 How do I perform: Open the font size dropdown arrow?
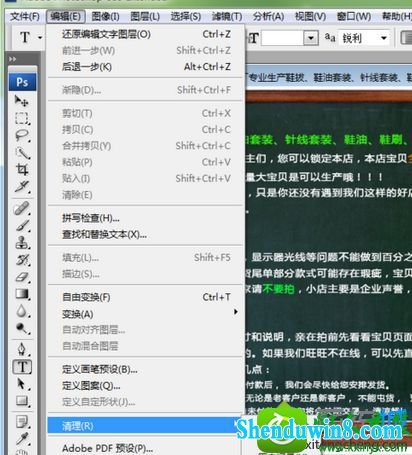pos(311,38)
